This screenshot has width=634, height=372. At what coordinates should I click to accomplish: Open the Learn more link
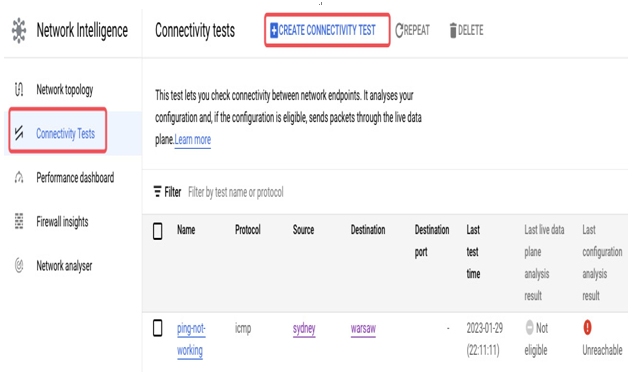(x=192, y=140)
